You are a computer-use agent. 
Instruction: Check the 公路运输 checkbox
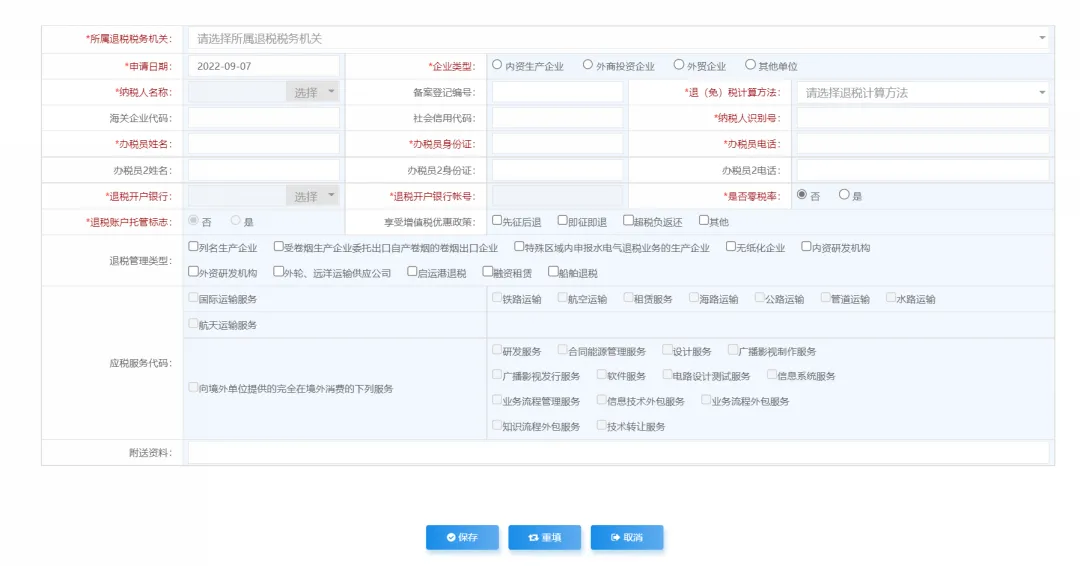[759, 298]
